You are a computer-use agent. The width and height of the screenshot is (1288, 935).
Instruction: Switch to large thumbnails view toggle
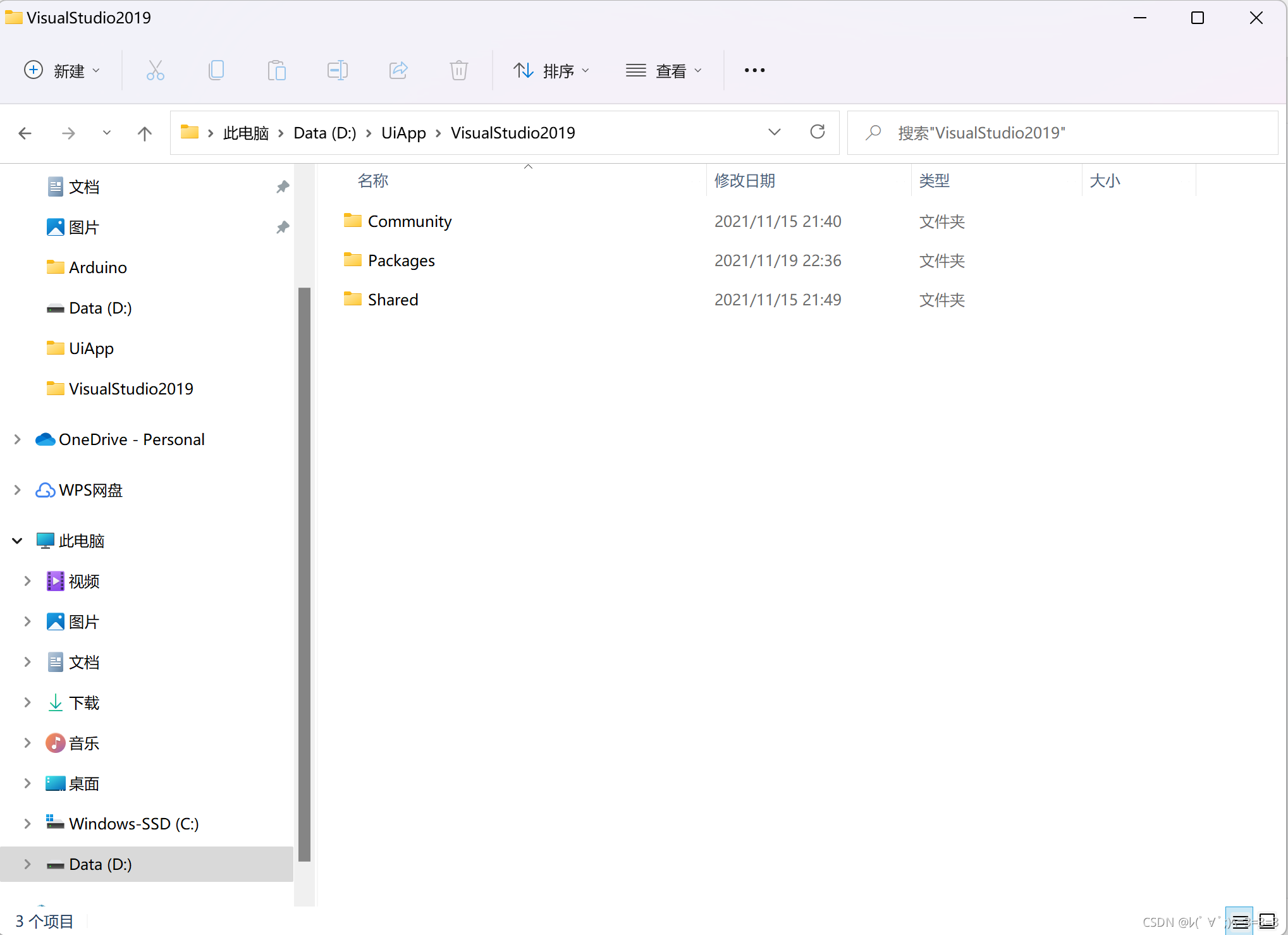(1268, 921)
